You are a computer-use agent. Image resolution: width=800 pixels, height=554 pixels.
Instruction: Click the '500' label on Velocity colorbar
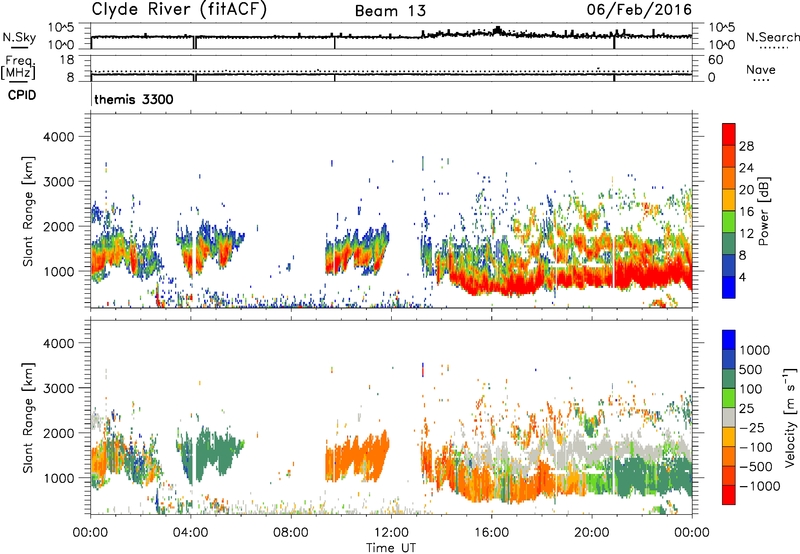pos(751,369)
